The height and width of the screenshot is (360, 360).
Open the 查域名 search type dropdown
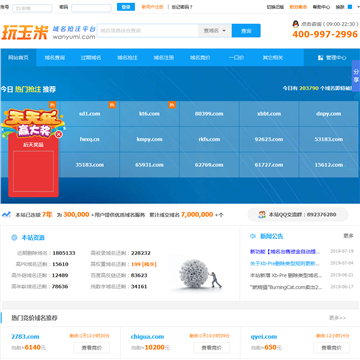[215, 31]
